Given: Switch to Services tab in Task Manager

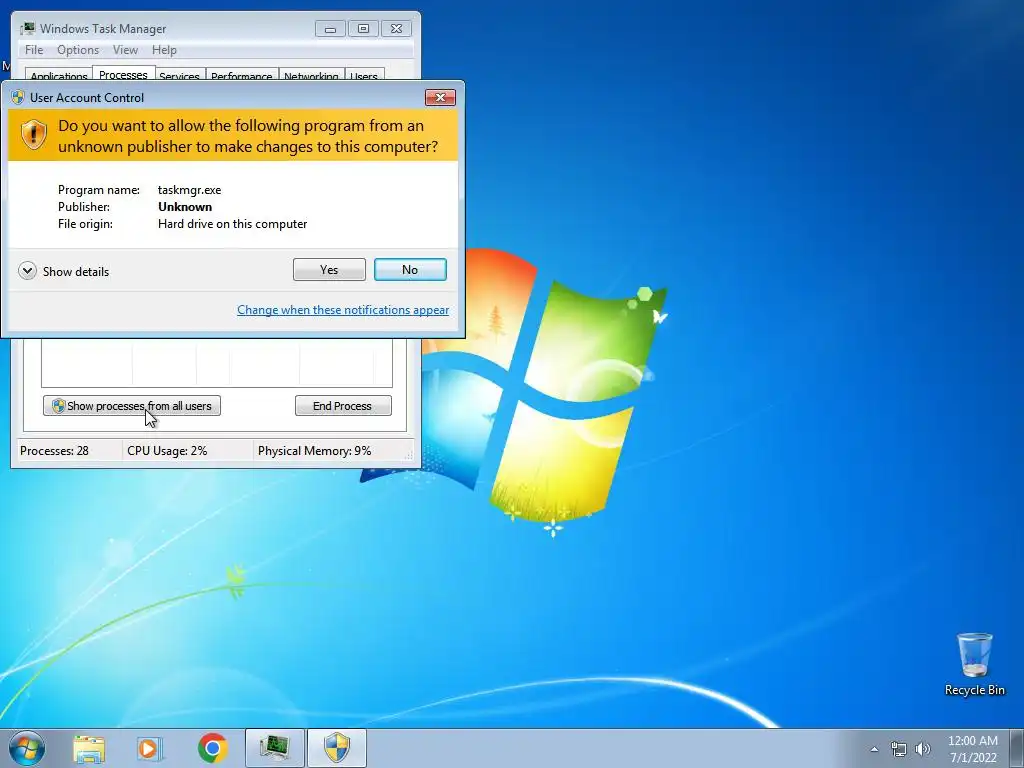Looking at the screenshot, I should (180, 76).
